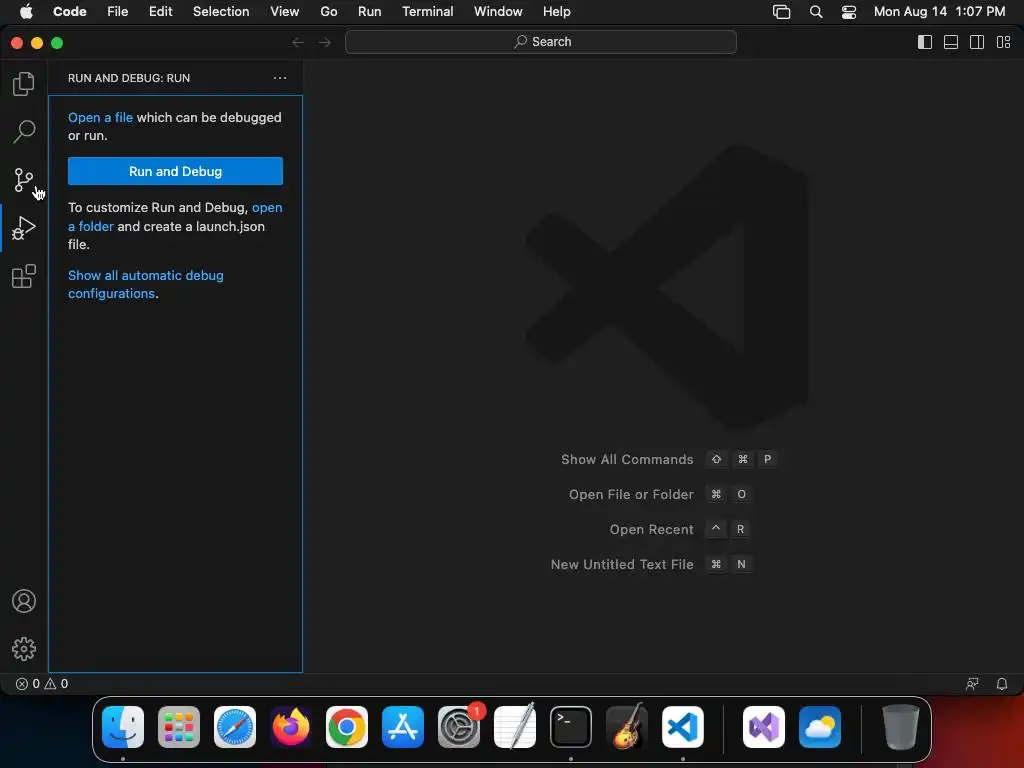Select the Run and Debug activity icon

24,228
